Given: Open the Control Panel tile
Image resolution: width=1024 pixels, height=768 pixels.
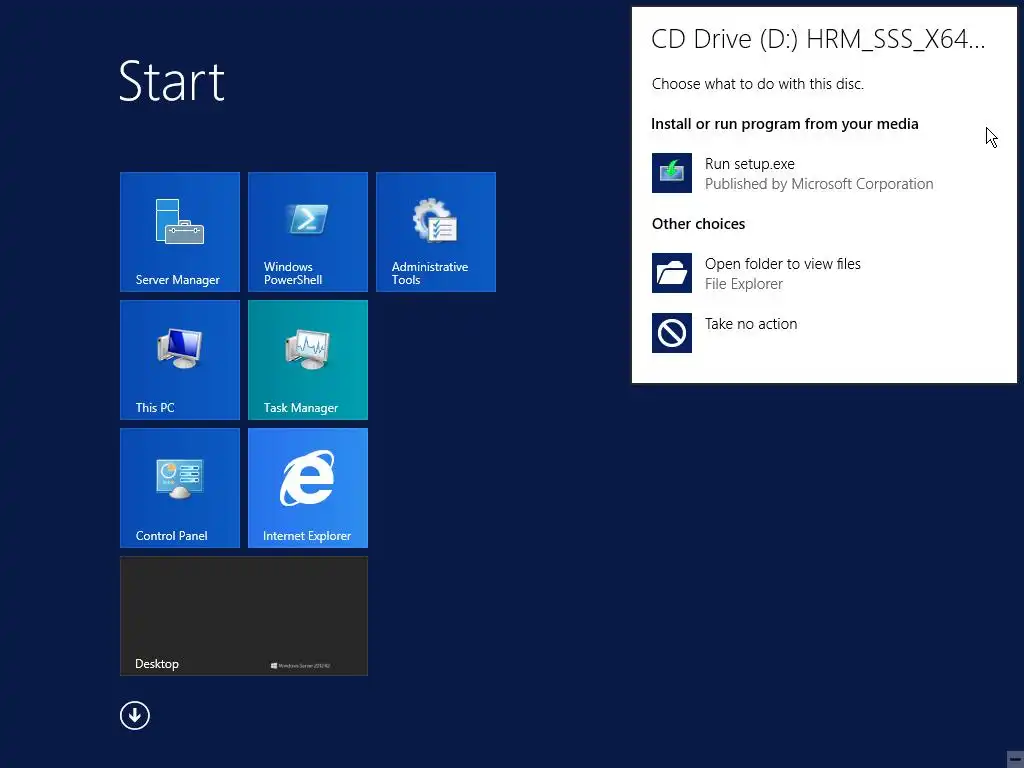Looking at the screenshot, I should point(180,488).
